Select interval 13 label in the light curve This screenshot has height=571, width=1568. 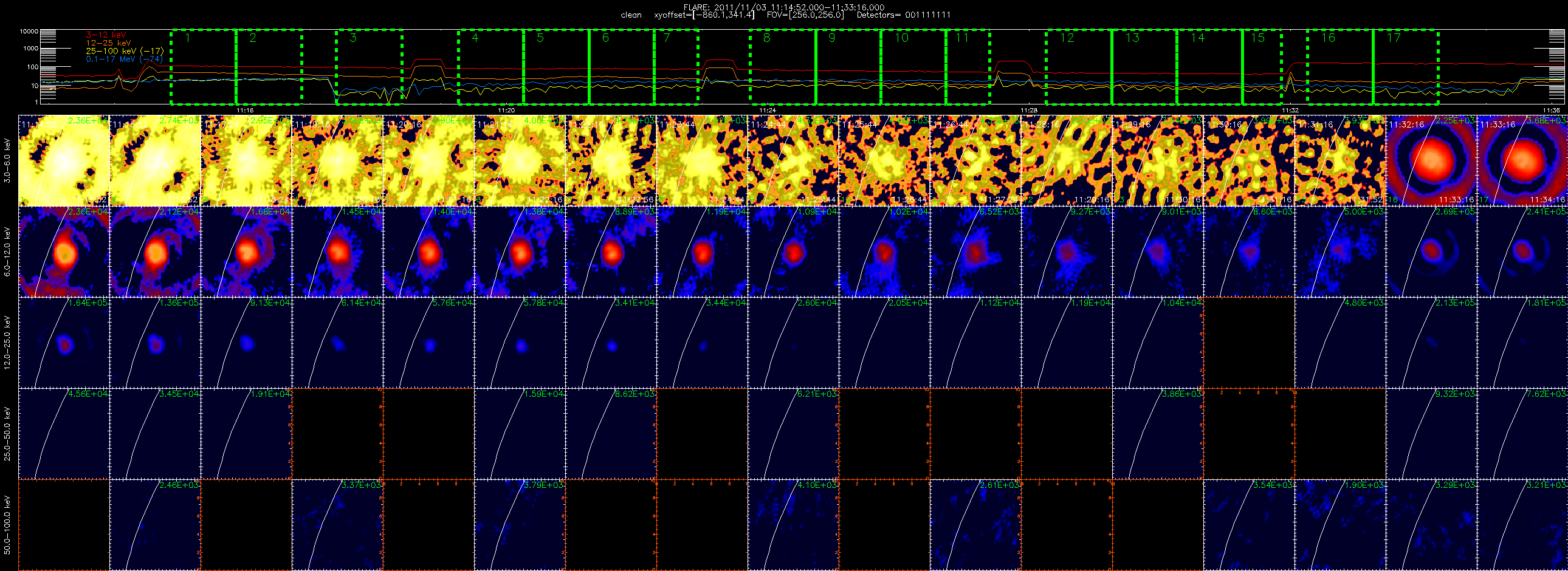coord(1132,38)
